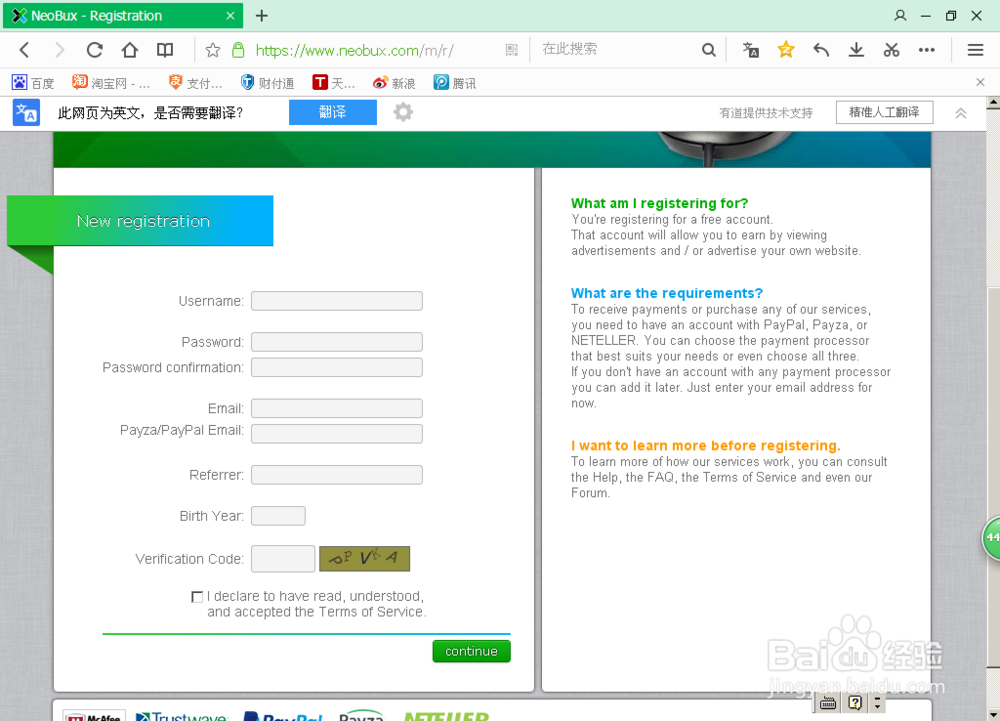Open the 百度 bookmark
This screenshot has width=1000, height=721.
pyautogui.click(x=33, y=83)
